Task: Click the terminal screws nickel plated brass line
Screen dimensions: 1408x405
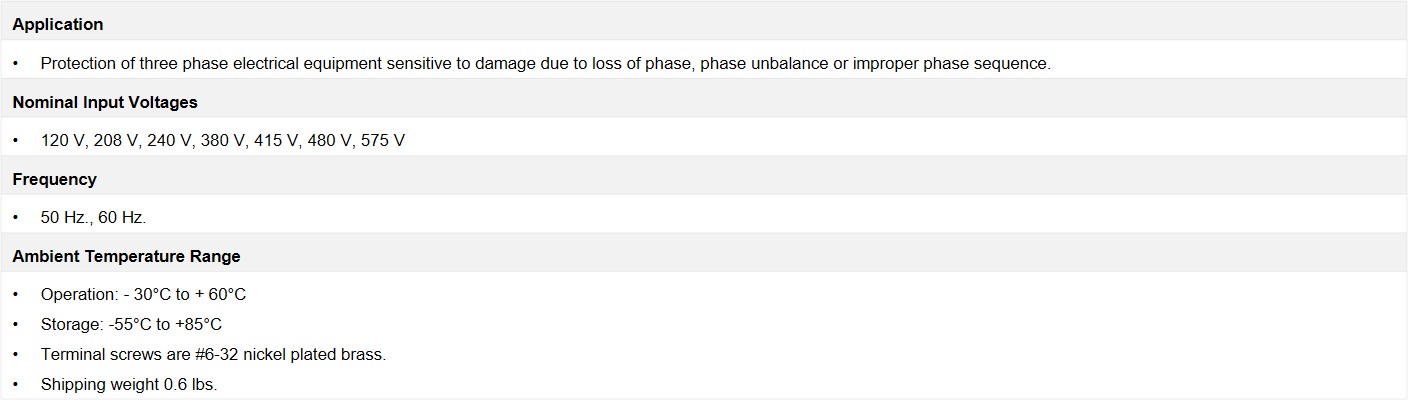Action: 213,354
